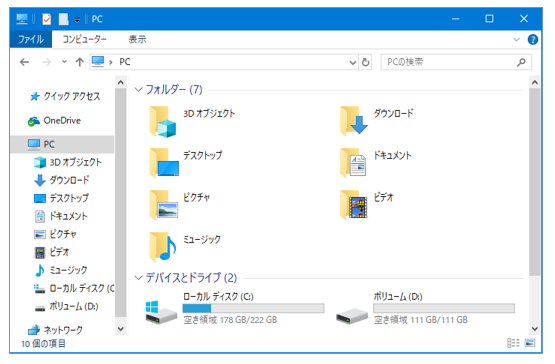This screenshot has height=364, width=555.
Task: Click the 空き領域 178 GB/222 GB text
Action: click(230, 320)
